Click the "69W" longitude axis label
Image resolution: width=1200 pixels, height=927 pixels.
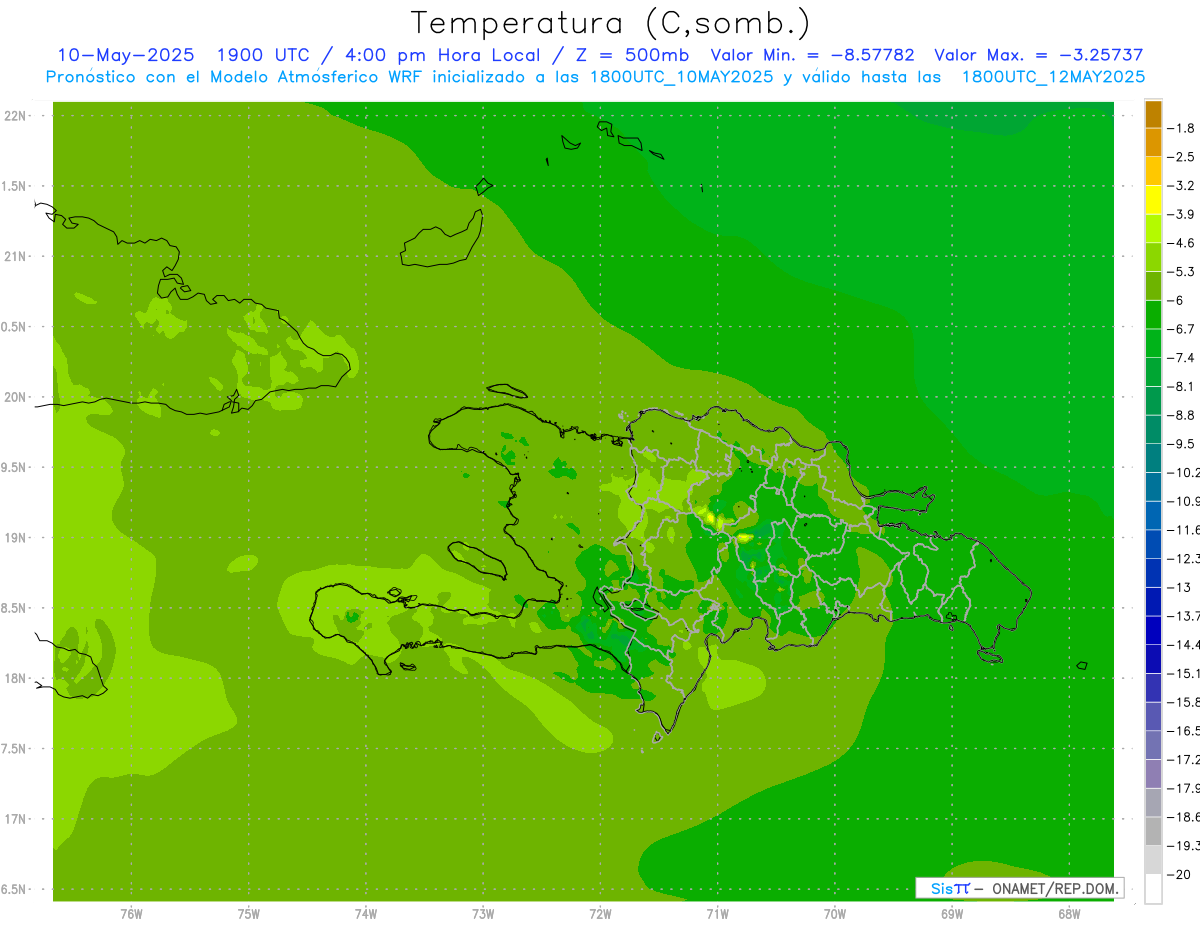coord(952,914)
